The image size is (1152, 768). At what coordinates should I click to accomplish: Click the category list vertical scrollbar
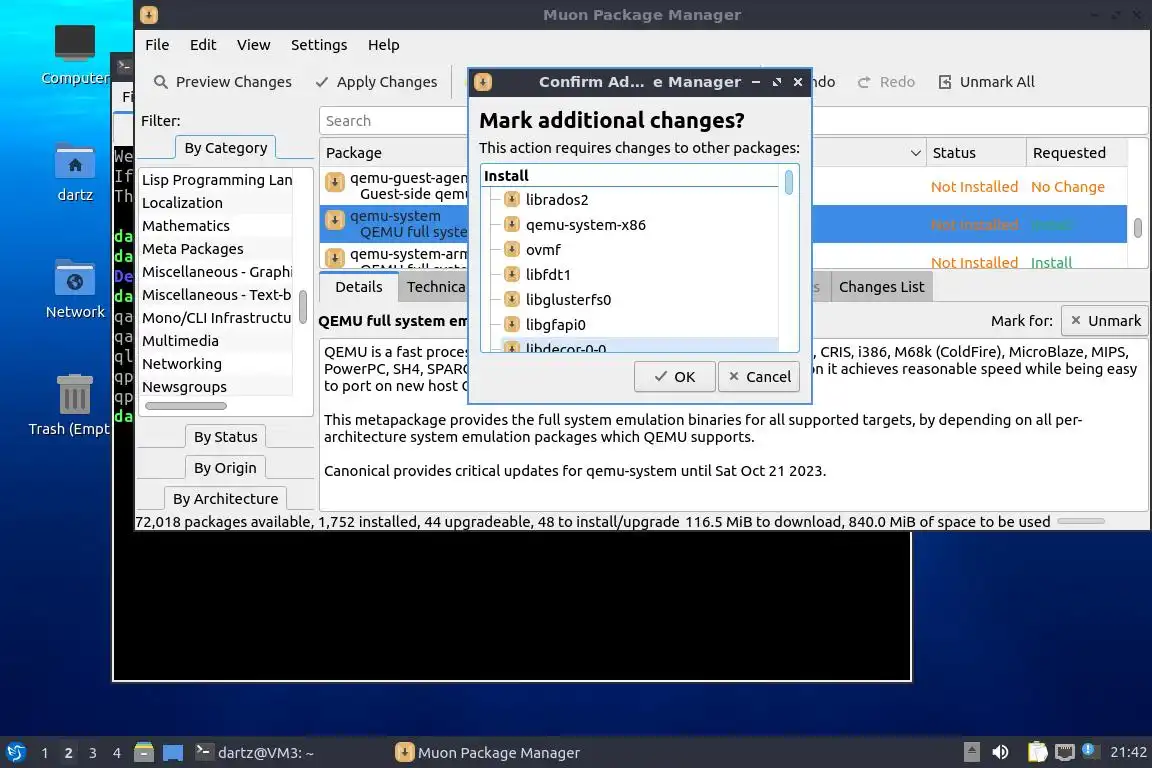pos(303,306)
